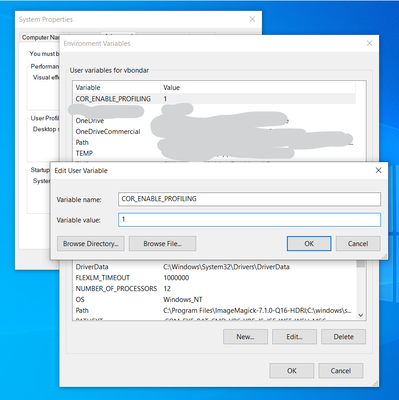Viewport: 399px width, 400px height.
Task: Cancel the Edit User Variable dialog
Action: click(x=358, y=244)
